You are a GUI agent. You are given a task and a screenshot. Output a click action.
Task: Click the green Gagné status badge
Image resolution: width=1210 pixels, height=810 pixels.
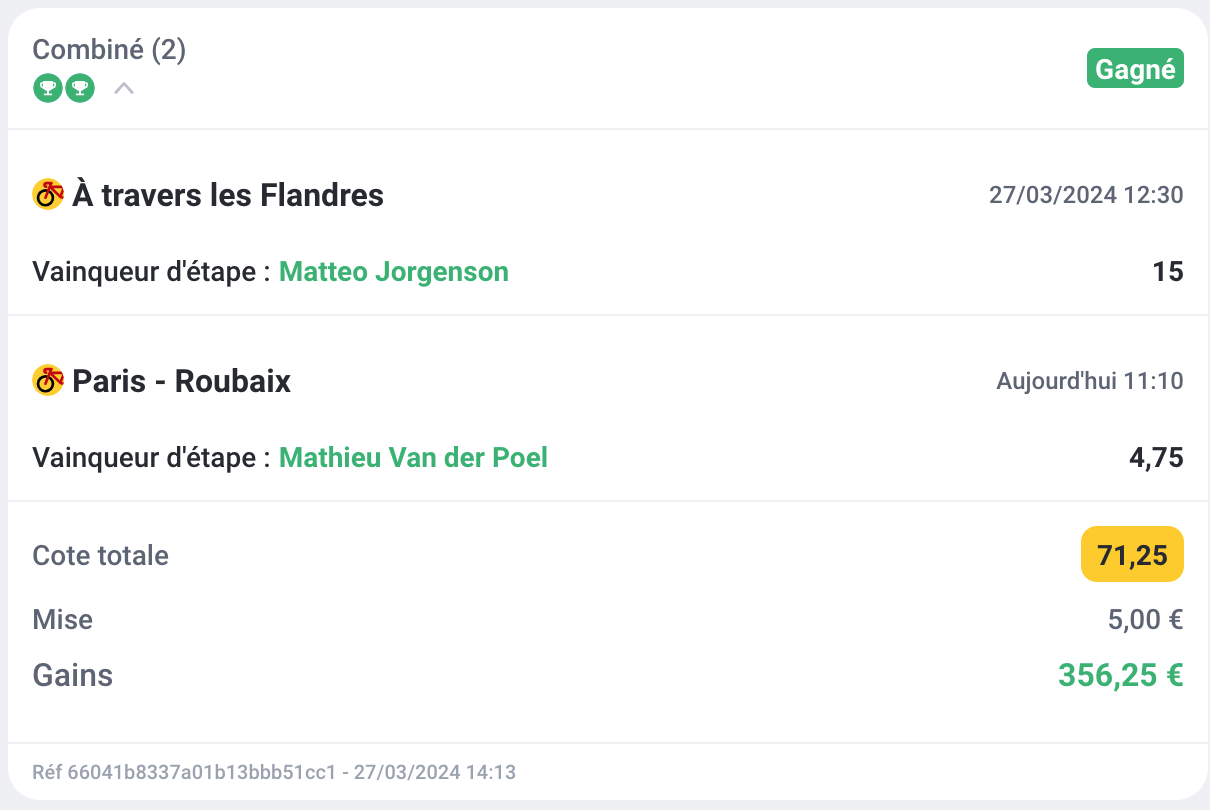click(1135, 70)
